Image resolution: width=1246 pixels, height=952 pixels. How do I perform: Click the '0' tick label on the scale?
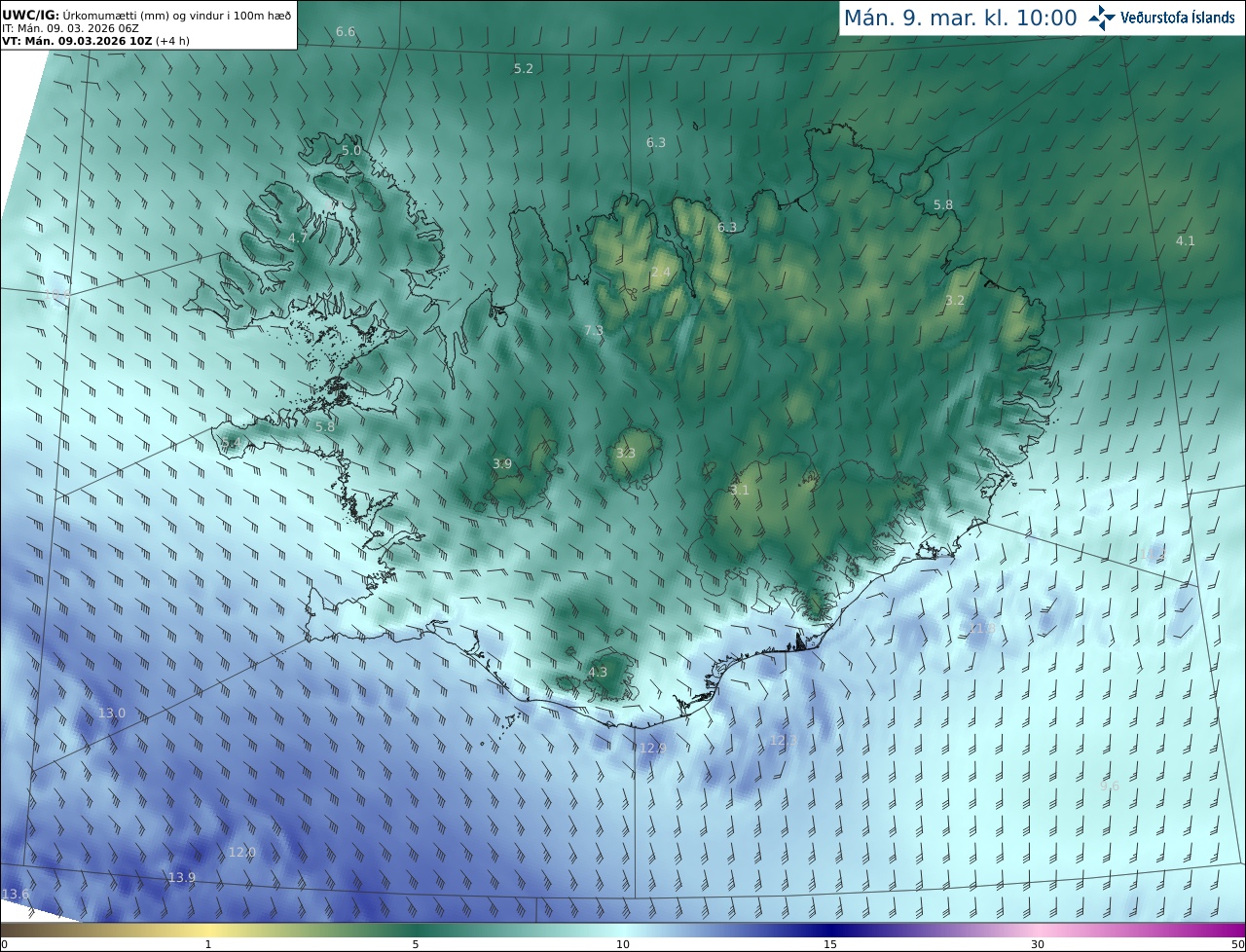pos(4,944)
